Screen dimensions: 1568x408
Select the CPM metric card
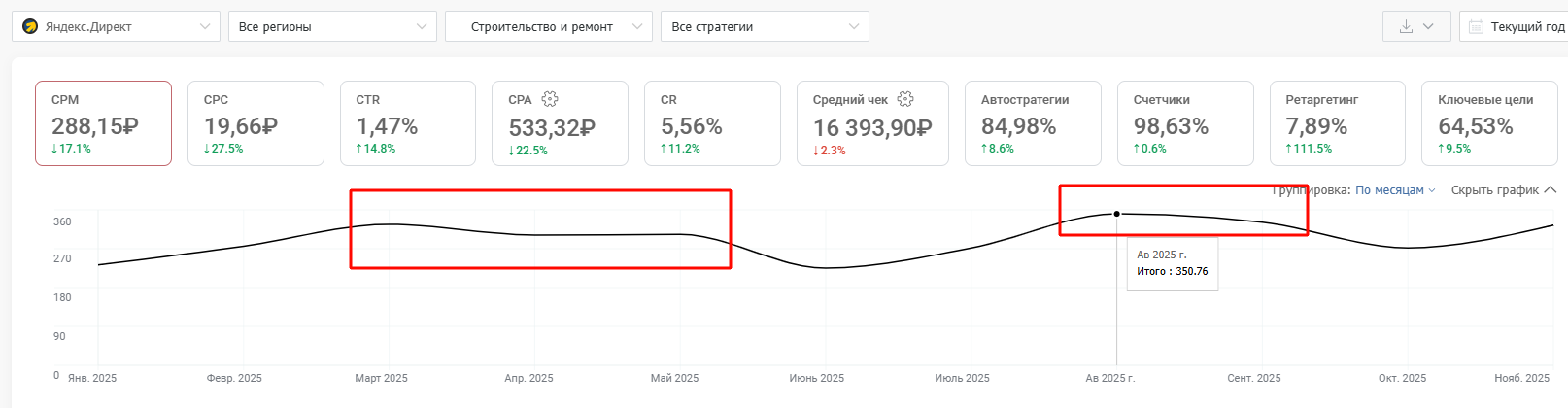pyautogui.click(x=103, y=123)
